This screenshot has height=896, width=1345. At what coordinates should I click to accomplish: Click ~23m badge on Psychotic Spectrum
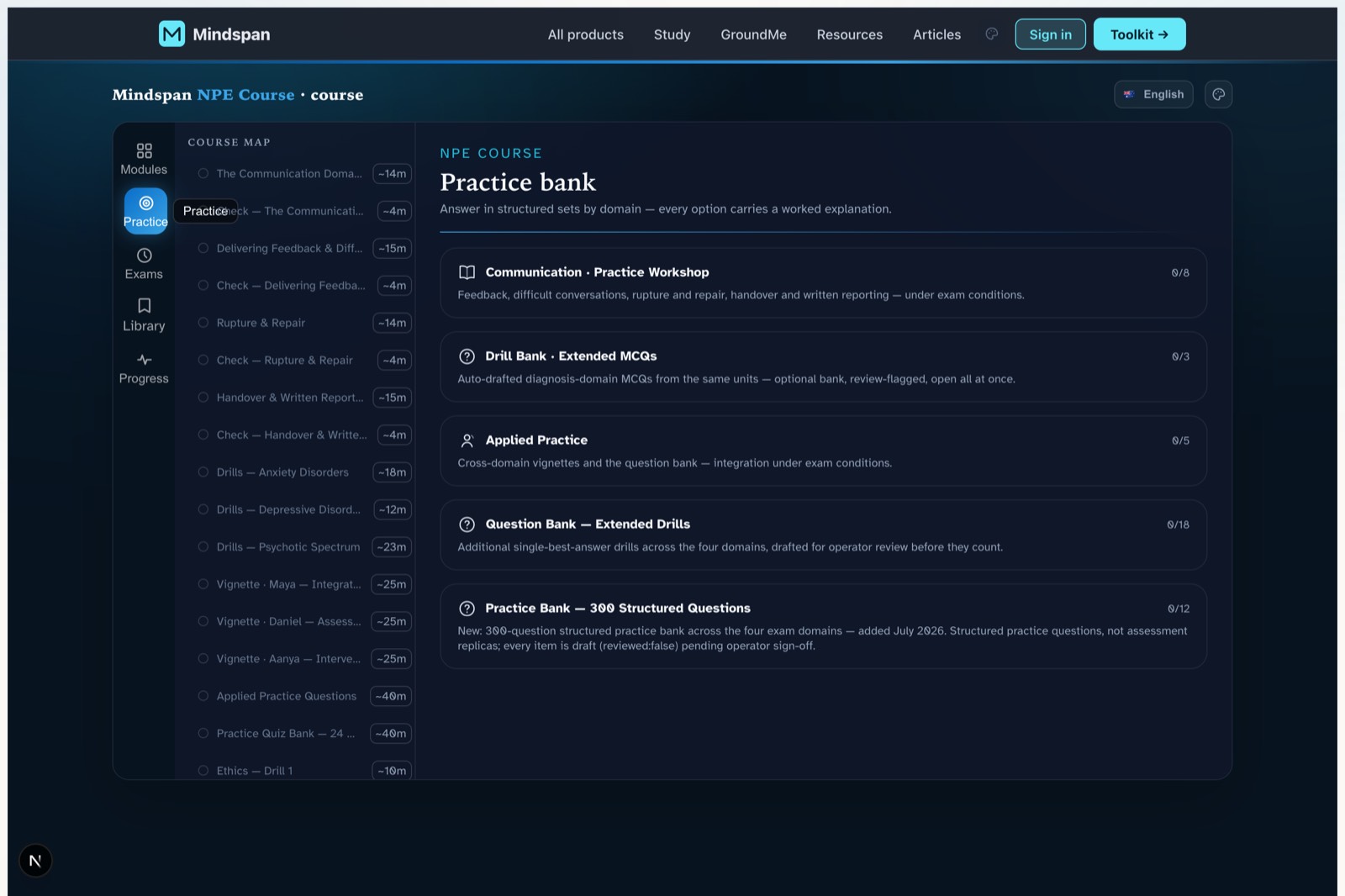click(392, 546)
